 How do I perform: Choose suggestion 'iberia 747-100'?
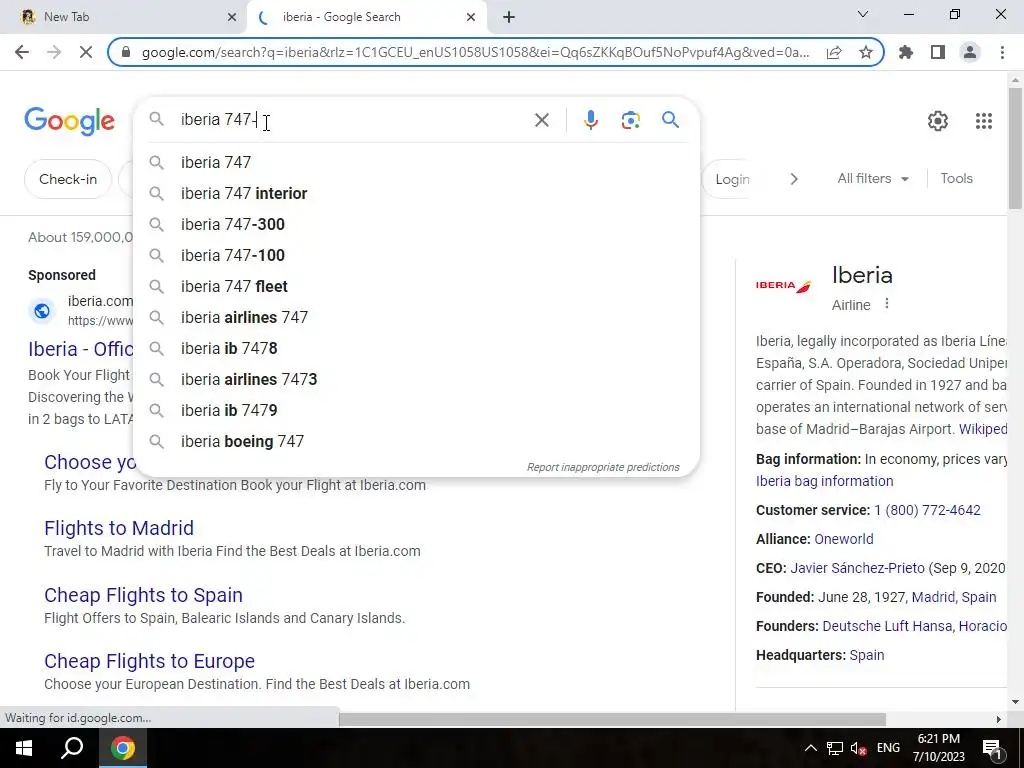(x=417, y=255)
